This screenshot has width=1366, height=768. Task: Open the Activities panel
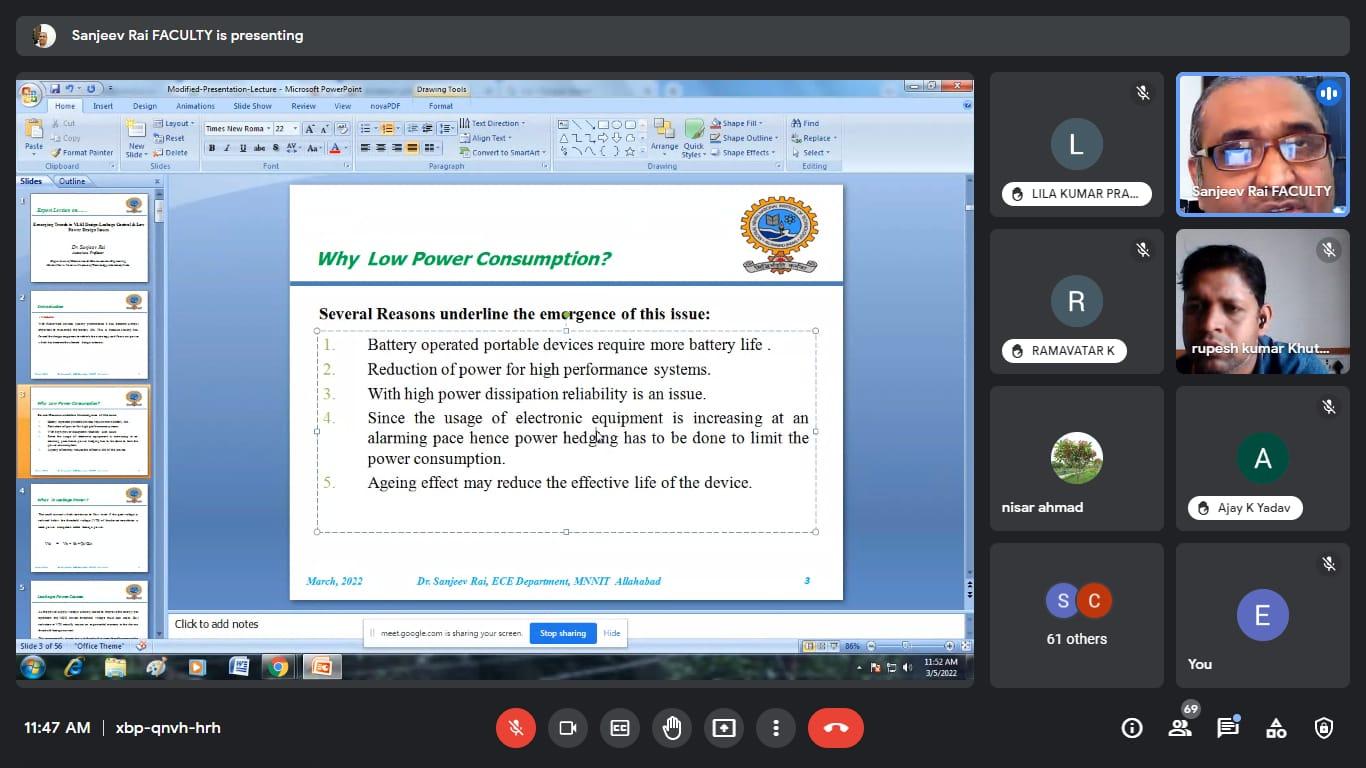click(1276, 728)
